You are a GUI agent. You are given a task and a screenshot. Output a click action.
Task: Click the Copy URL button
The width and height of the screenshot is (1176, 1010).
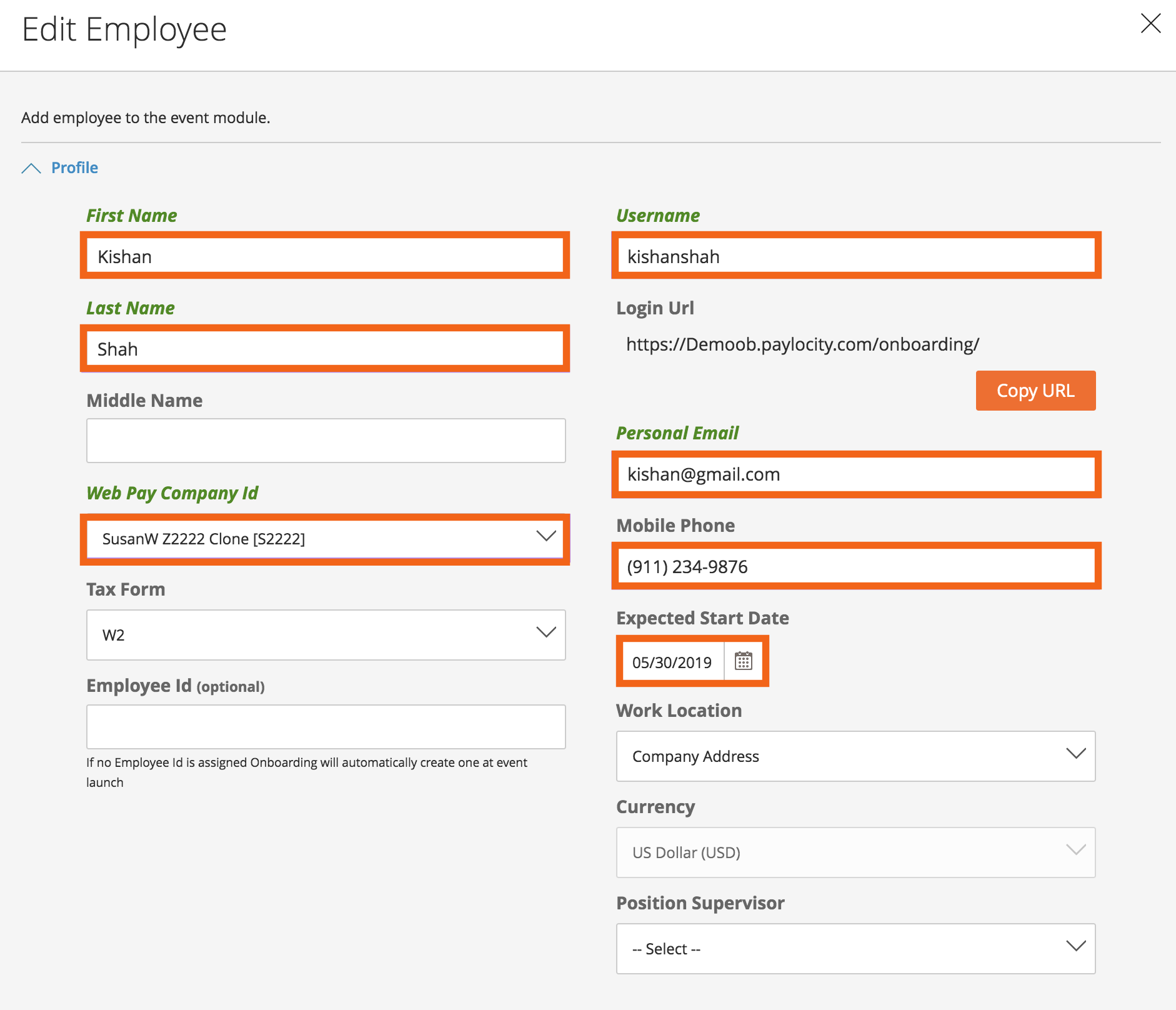click(x=1035, y=390)
